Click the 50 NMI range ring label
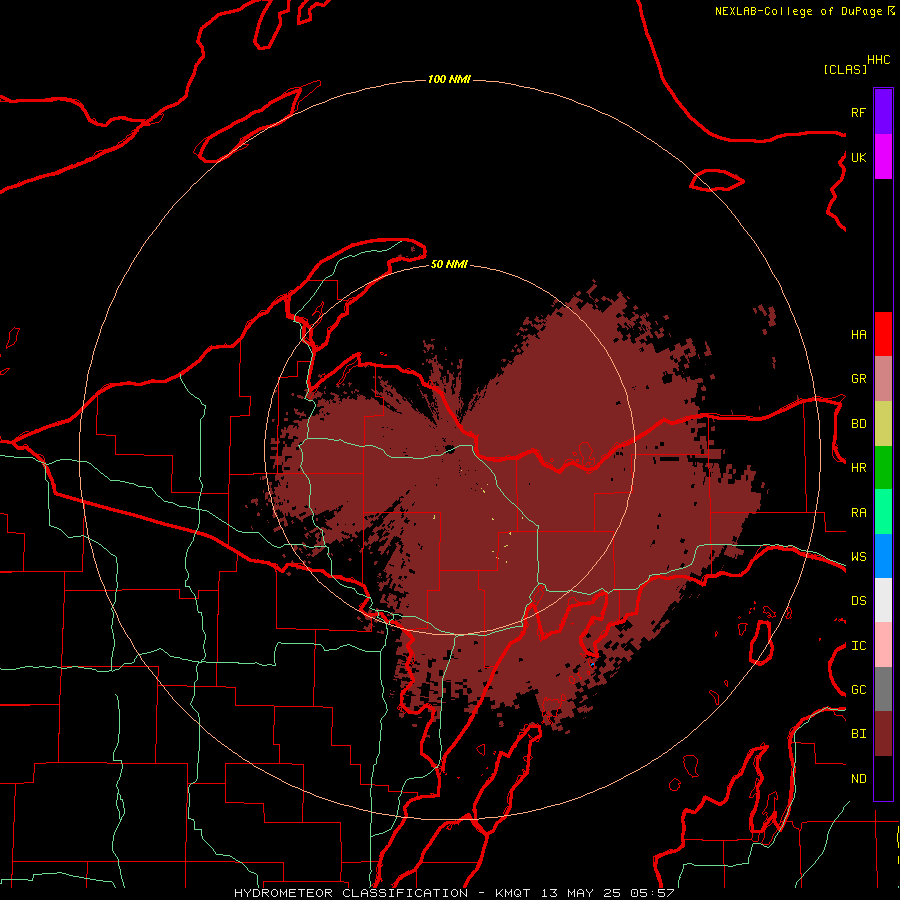 click(449, 264)
